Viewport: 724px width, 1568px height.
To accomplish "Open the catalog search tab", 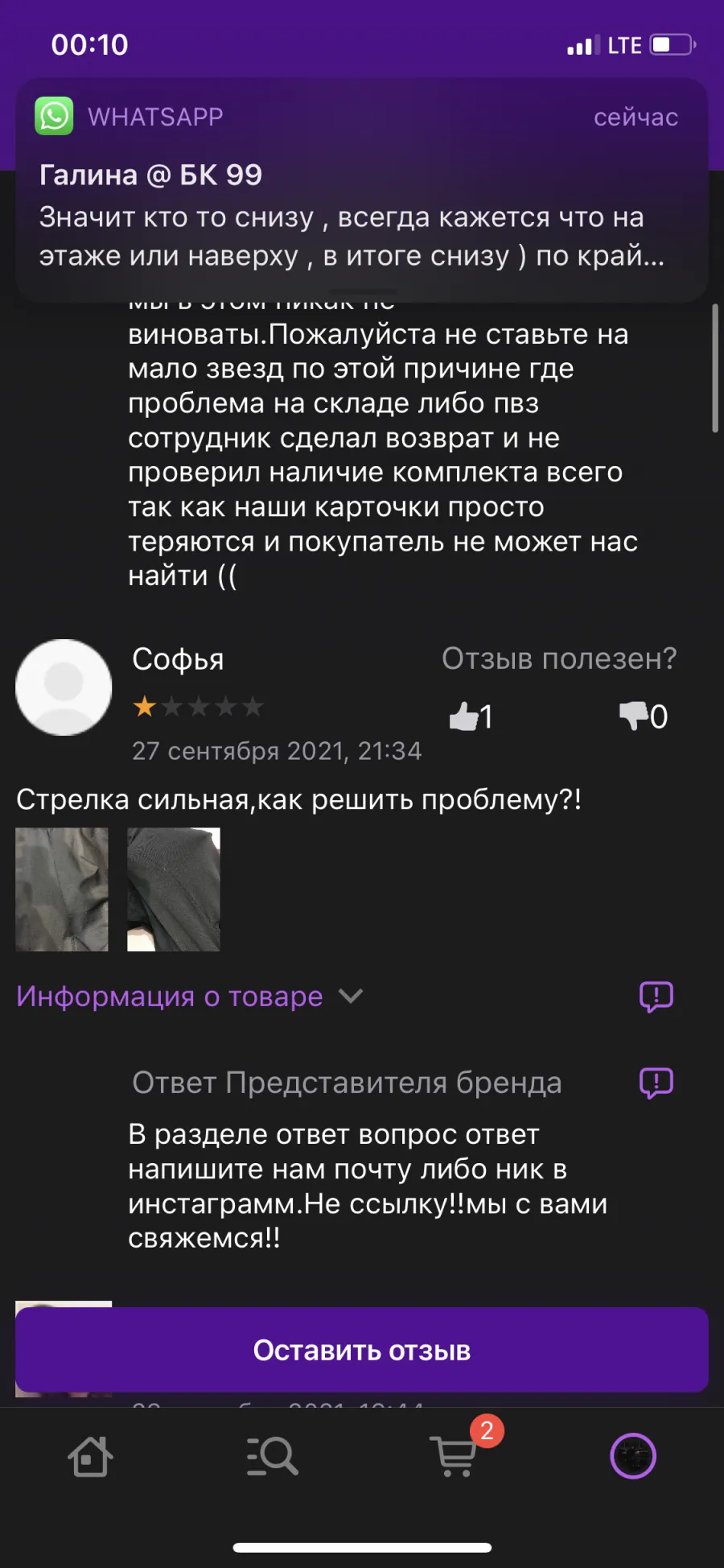I will pos(272,1456).
